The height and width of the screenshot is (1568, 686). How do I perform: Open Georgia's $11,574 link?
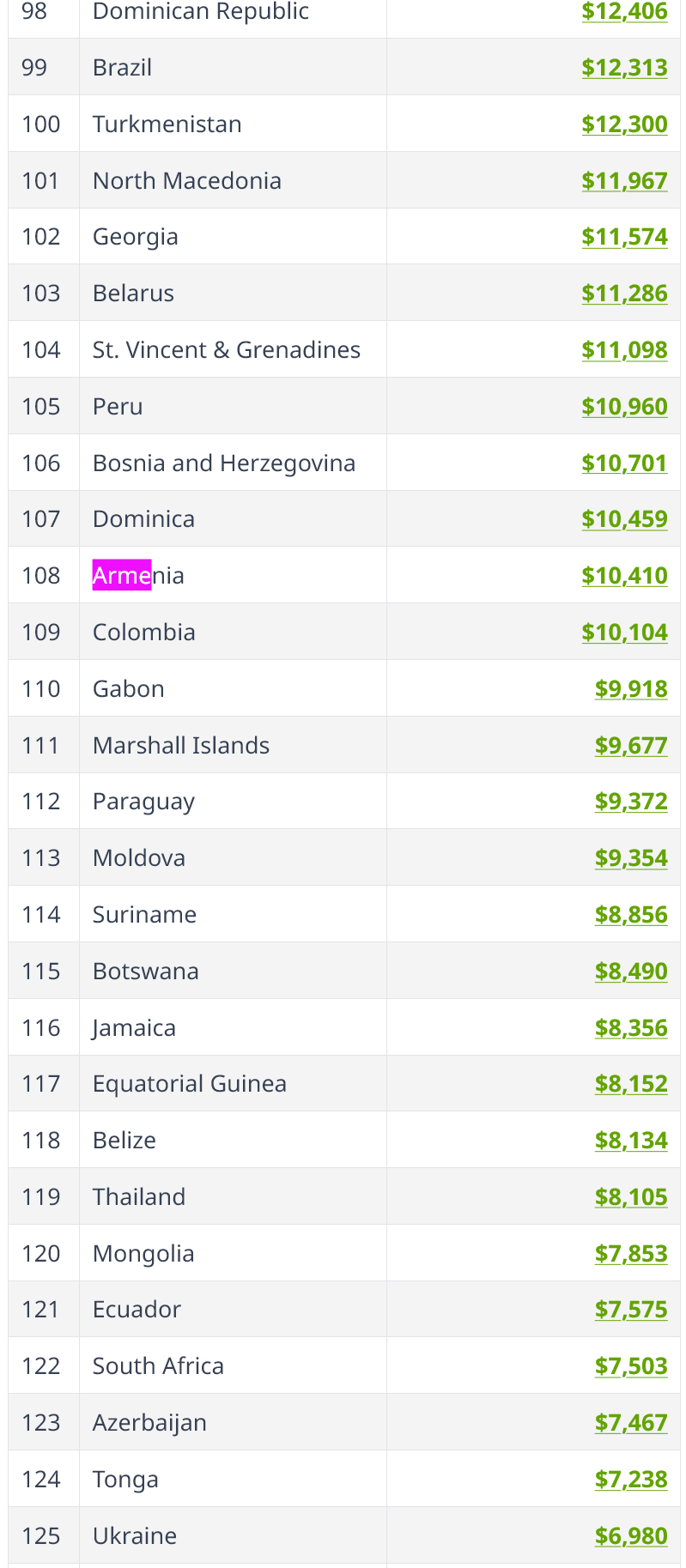624,237
